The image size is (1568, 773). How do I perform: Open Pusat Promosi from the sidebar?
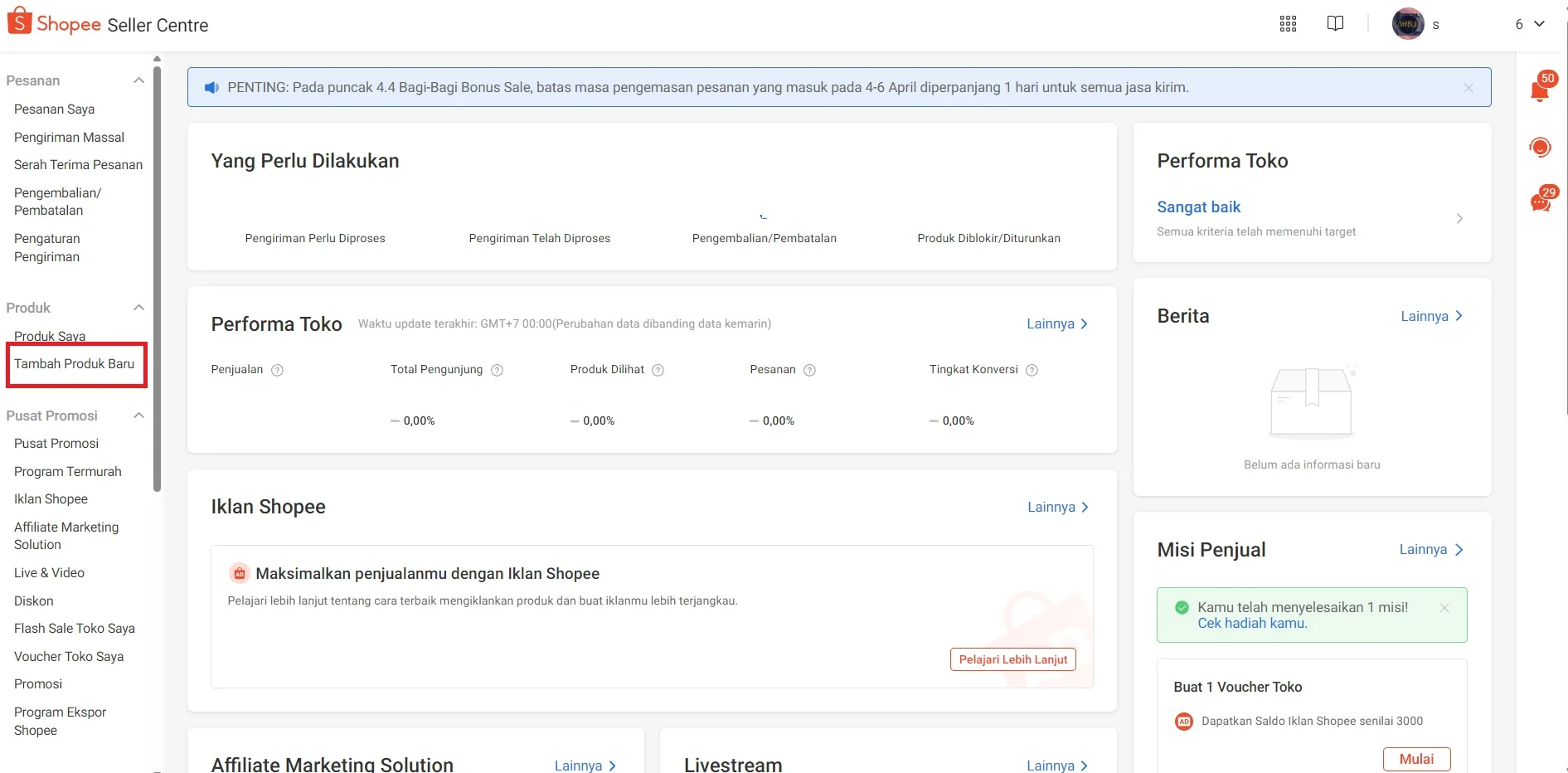pos(56,443)
